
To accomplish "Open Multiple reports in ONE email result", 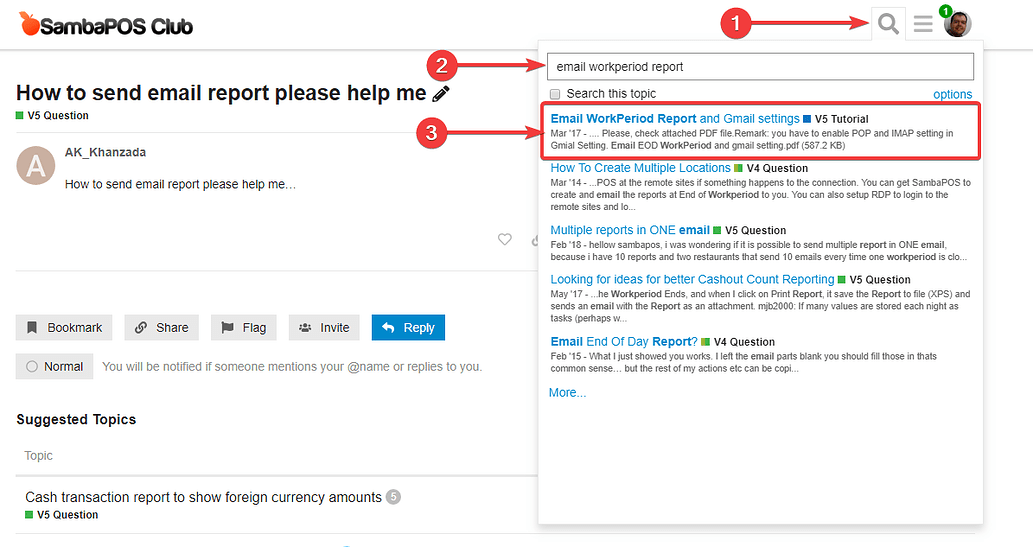I will point(630,230).
